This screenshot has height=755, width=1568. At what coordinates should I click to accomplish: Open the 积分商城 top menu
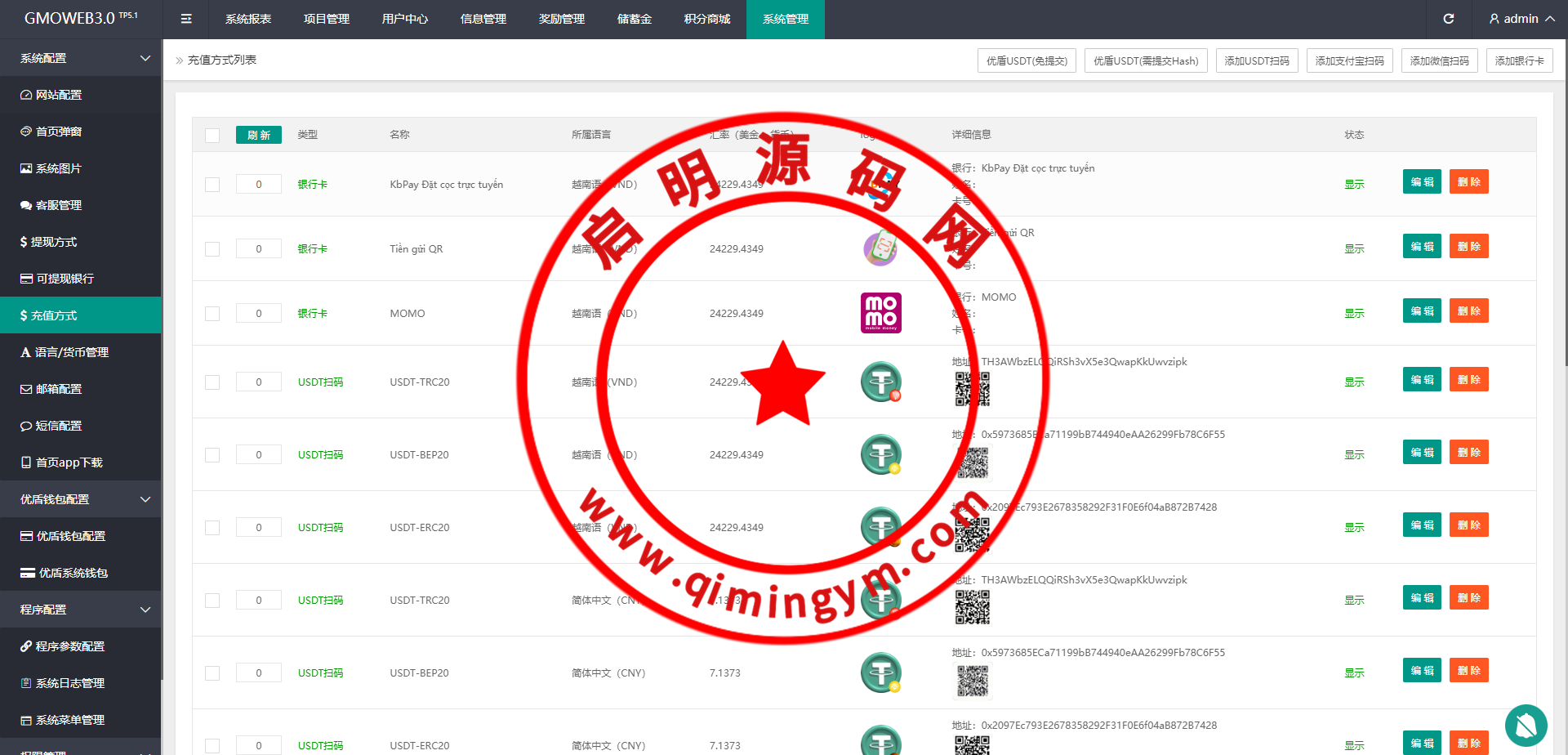(x=707, y=19)
